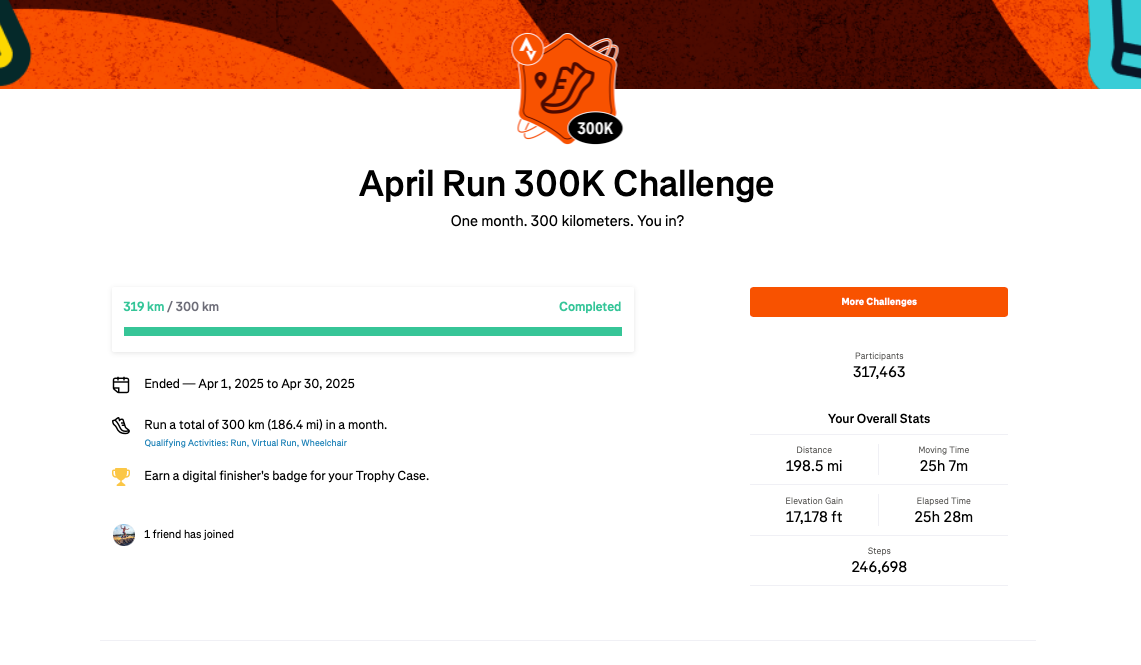Click the Elevation Gain stat 17,178 ft

[x=814, y=517]
